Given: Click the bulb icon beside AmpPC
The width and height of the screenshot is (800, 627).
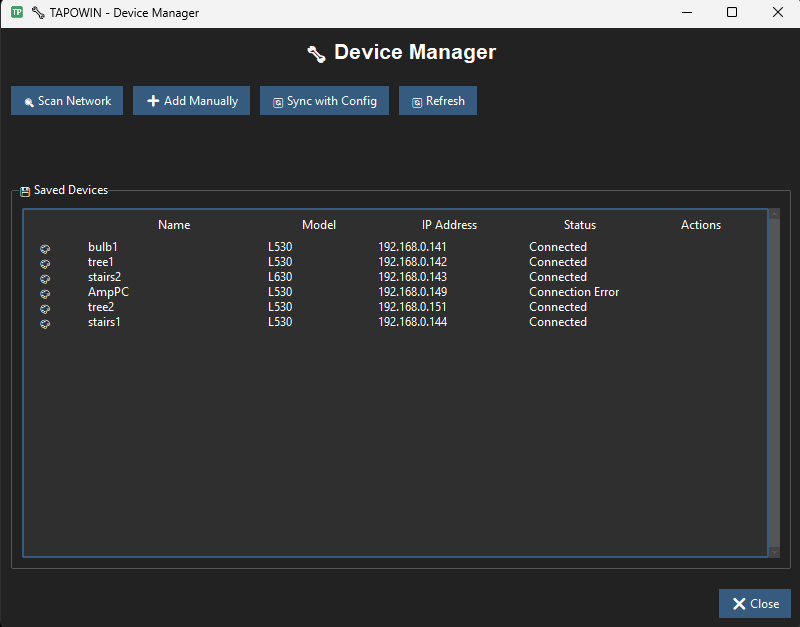Looking at the screenshot, I should [x=45, y=293].
